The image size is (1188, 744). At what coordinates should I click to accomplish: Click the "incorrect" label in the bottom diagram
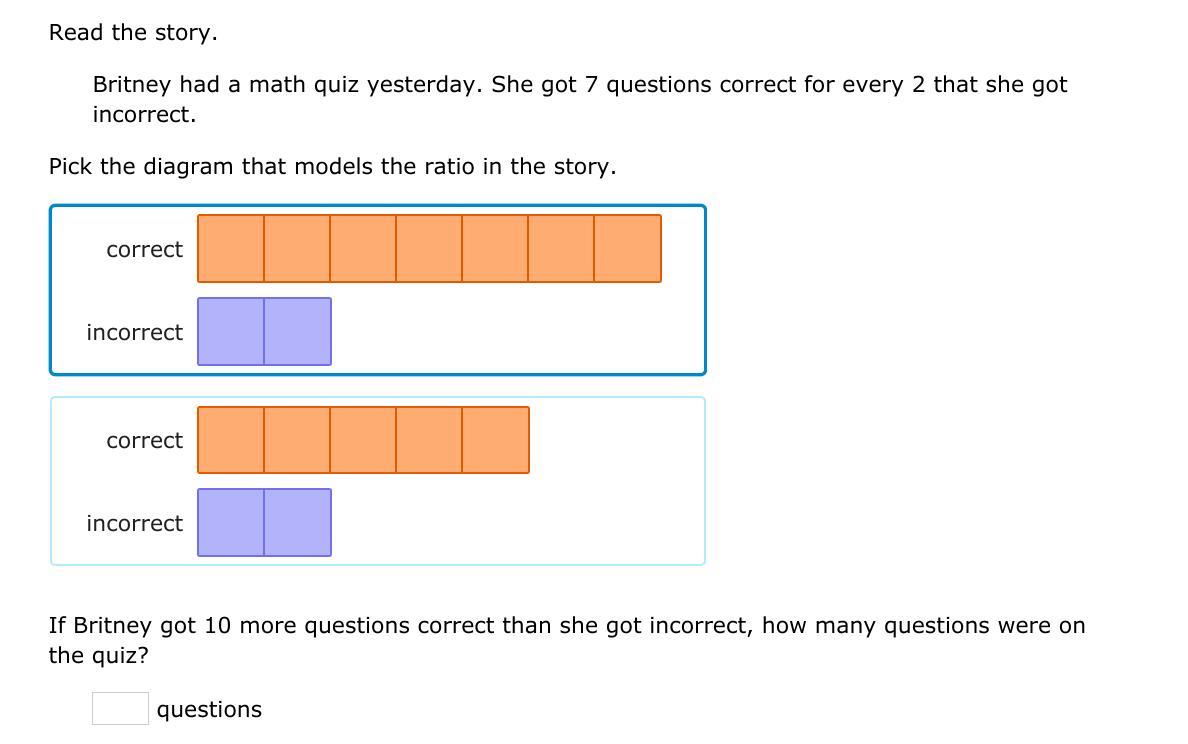[135, 524]
